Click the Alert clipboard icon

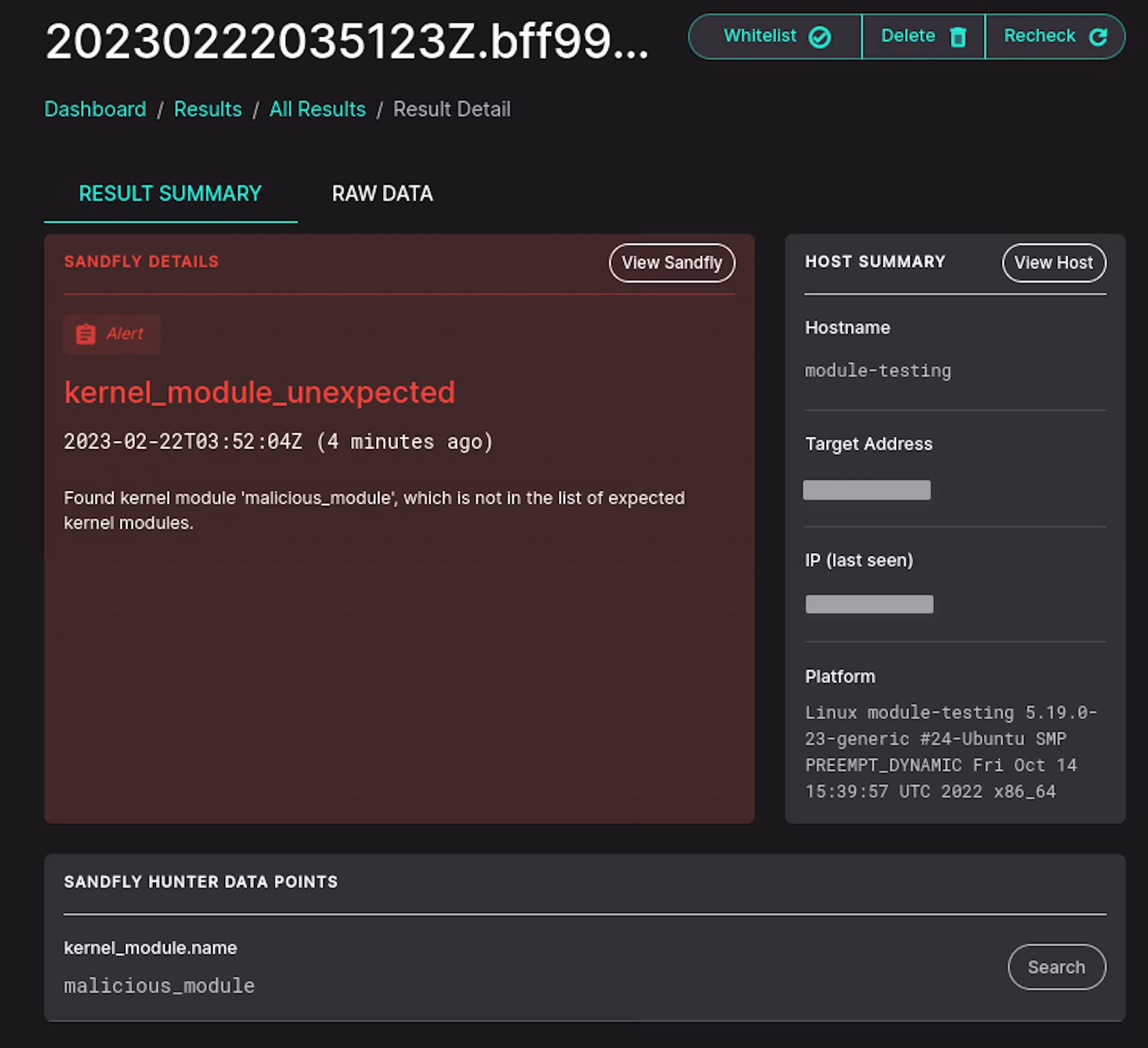(85, 334)
